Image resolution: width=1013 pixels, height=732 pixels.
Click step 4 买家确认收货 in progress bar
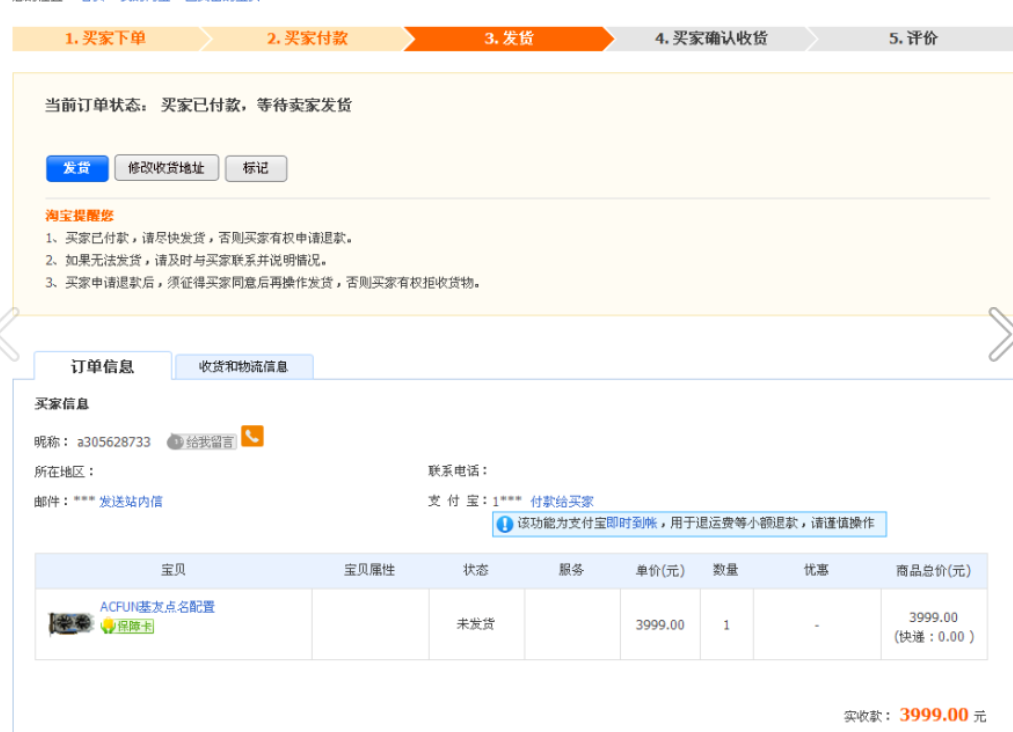point(711,39)
